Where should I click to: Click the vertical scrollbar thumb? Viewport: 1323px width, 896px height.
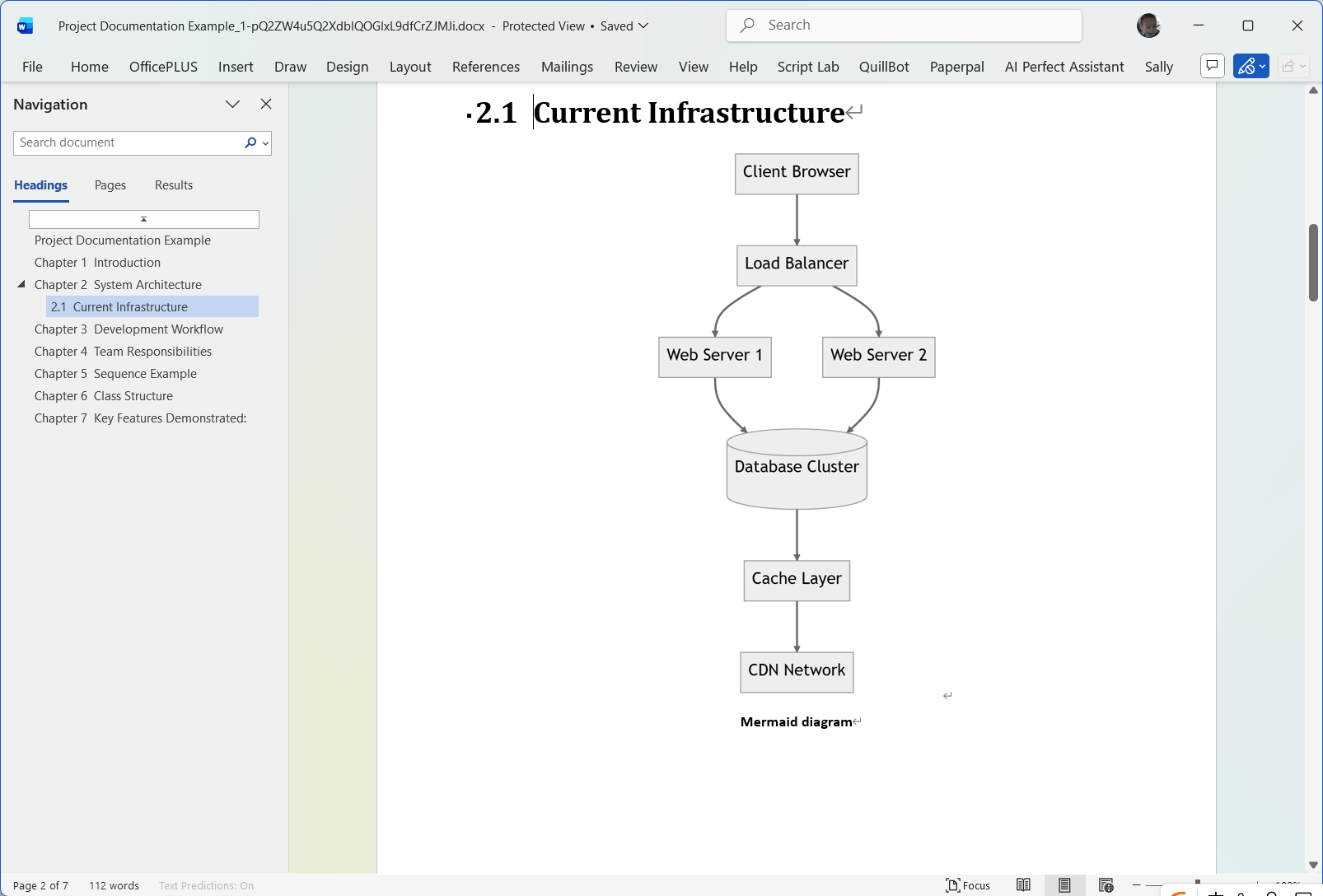click(1313, 262)
